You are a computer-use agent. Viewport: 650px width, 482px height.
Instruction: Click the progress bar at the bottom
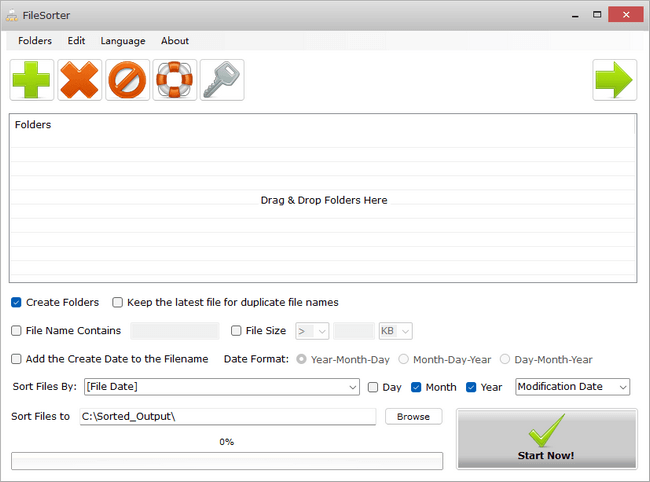click(x=227, y=461)
